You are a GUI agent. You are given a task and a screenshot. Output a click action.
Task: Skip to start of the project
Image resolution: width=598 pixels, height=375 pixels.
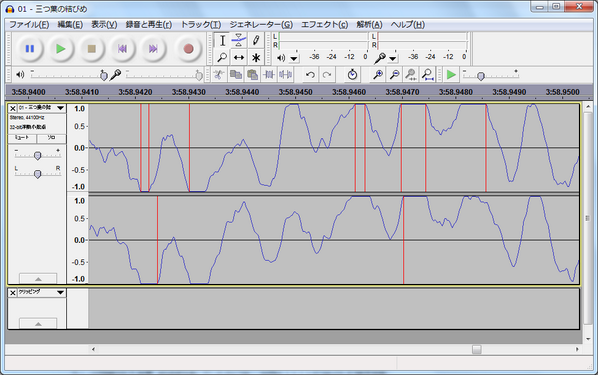122,49
